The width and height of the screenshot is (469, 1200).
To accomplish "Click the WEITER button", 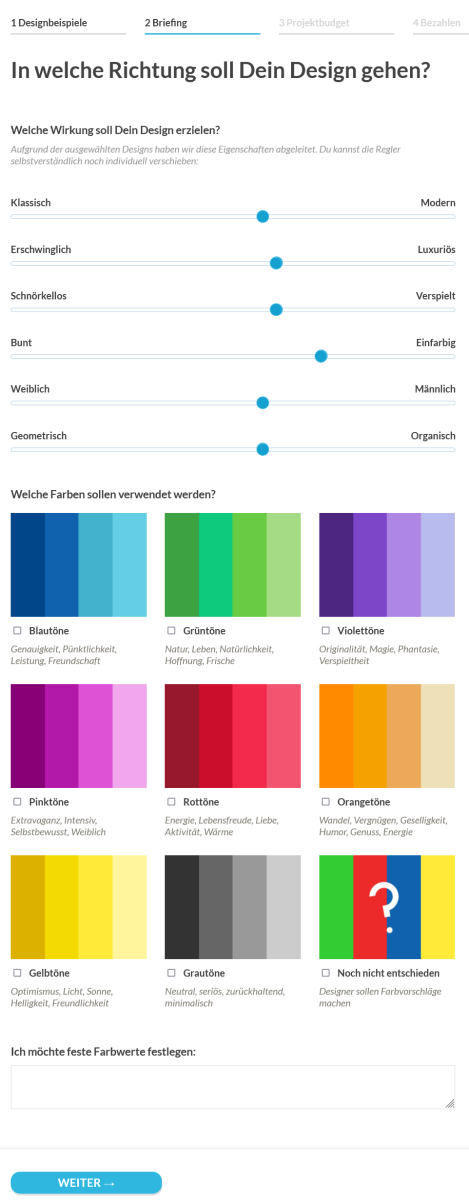I will 86,1183.
